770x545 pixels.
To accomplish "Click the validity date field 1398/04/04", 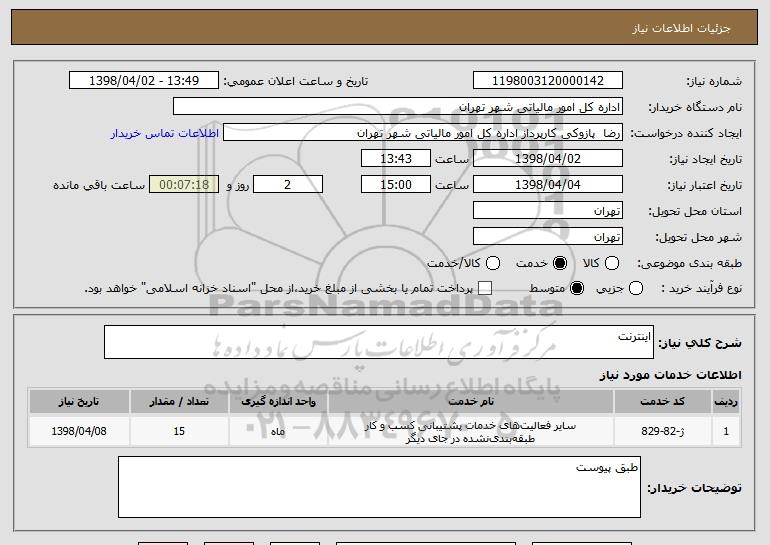I will pos(548,185).
